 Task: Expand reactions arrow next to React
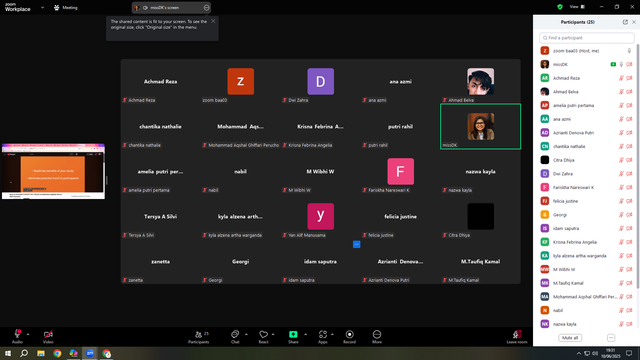coord(273,334)
